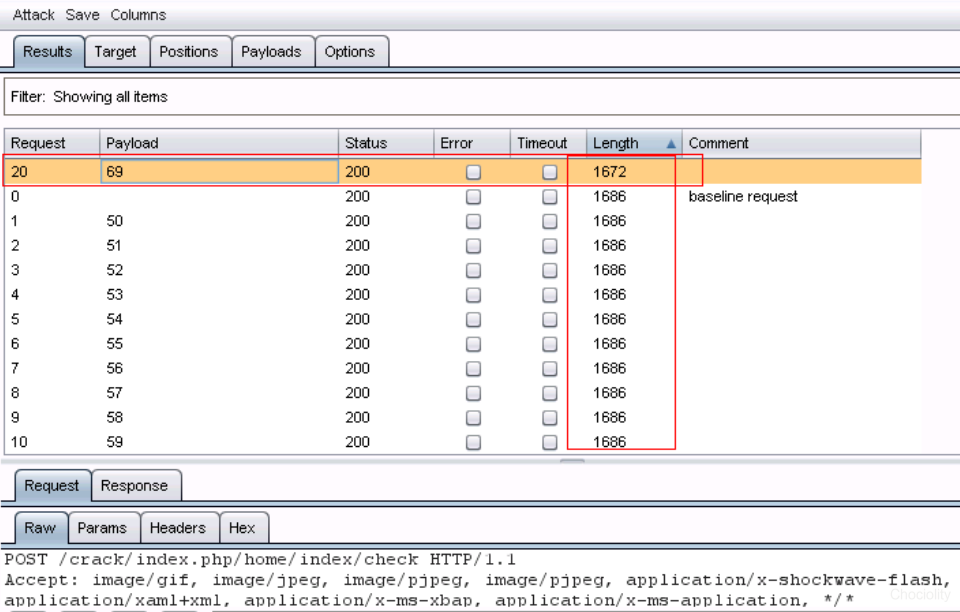Select length value 1672
The width and height of the screenshot is (960, 612).
click(x=610, y=171)
